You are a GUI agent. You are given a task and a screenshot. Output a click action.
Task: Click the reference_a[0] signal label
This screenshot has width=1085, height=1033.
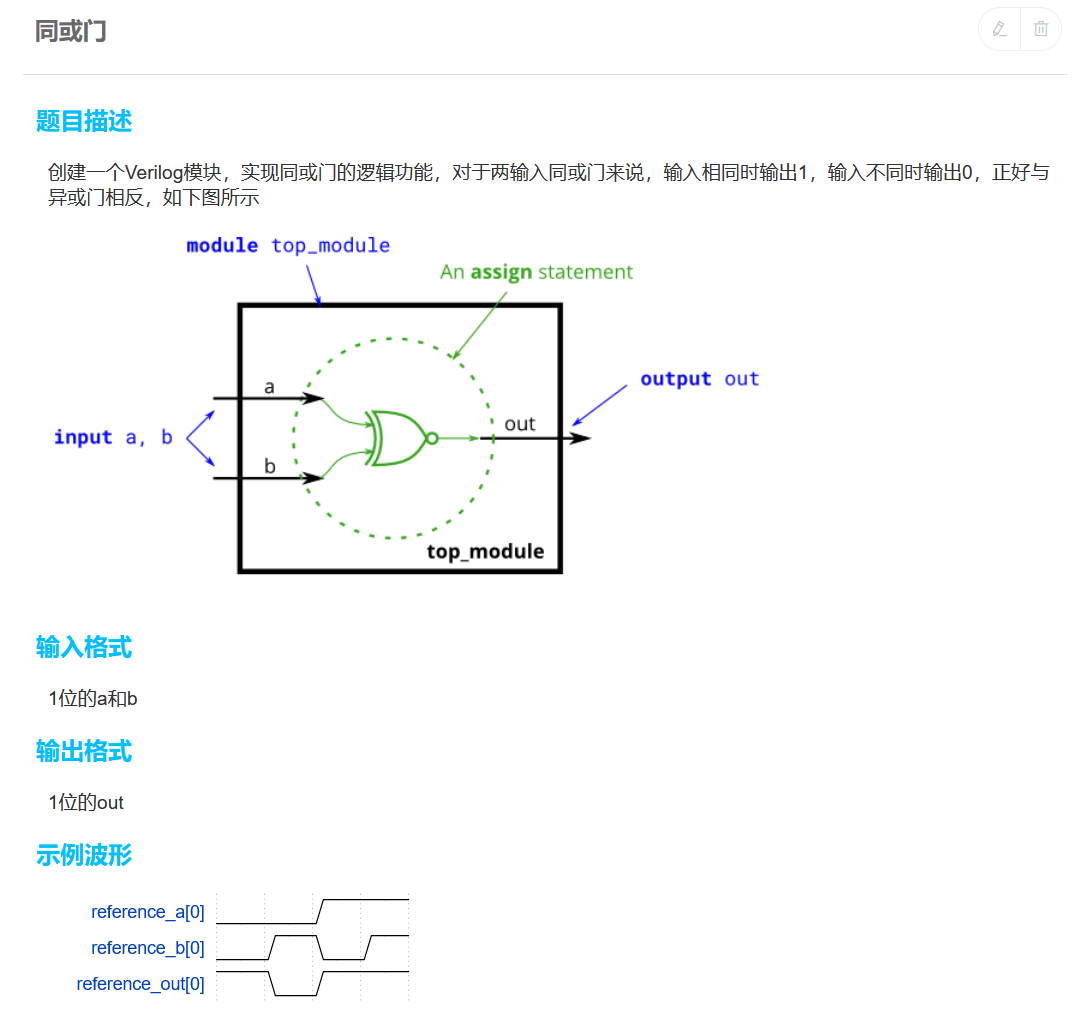pos(148,912)
